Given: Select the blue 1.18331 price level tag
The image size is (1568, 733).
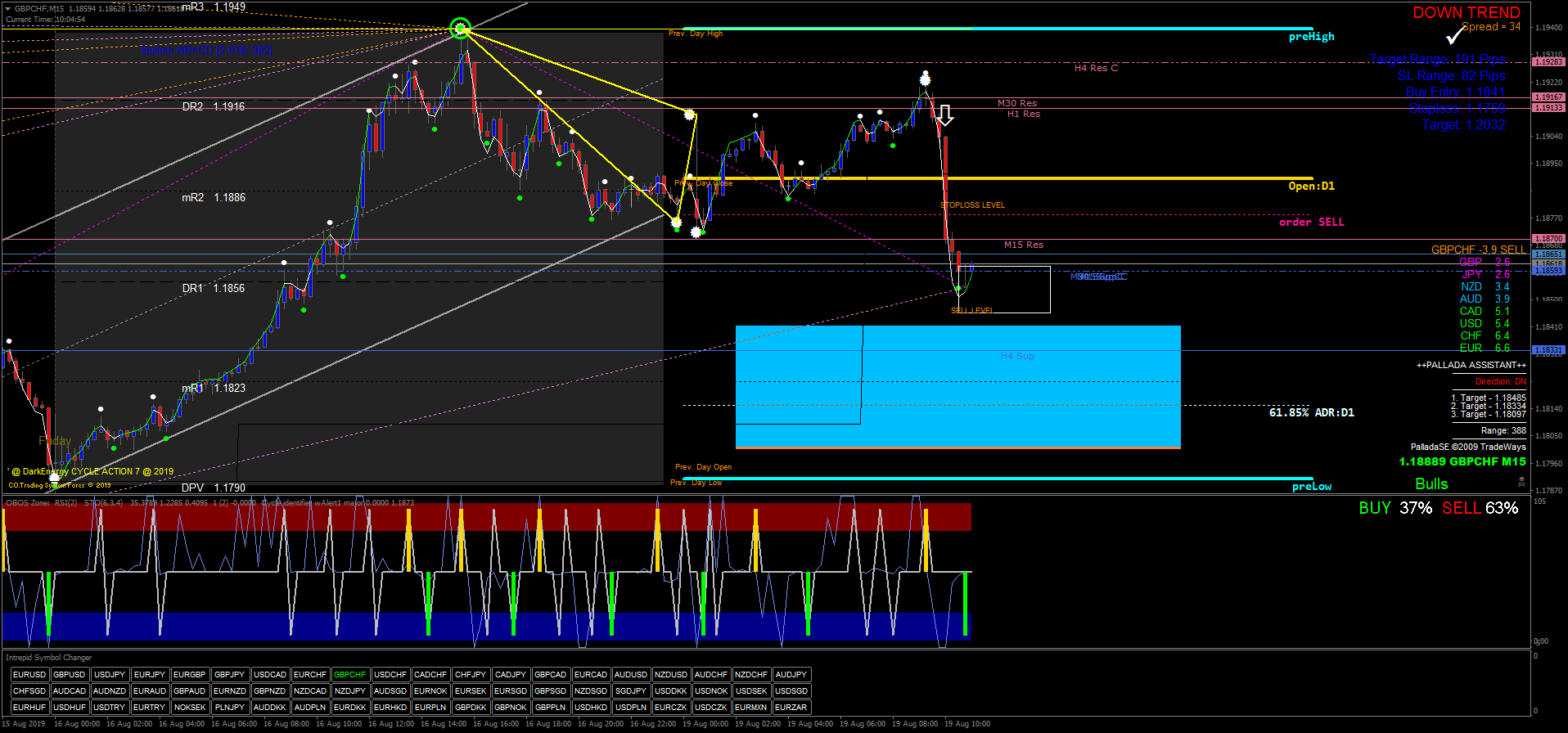Looking at the screenshot, I should coord(1548,350).
